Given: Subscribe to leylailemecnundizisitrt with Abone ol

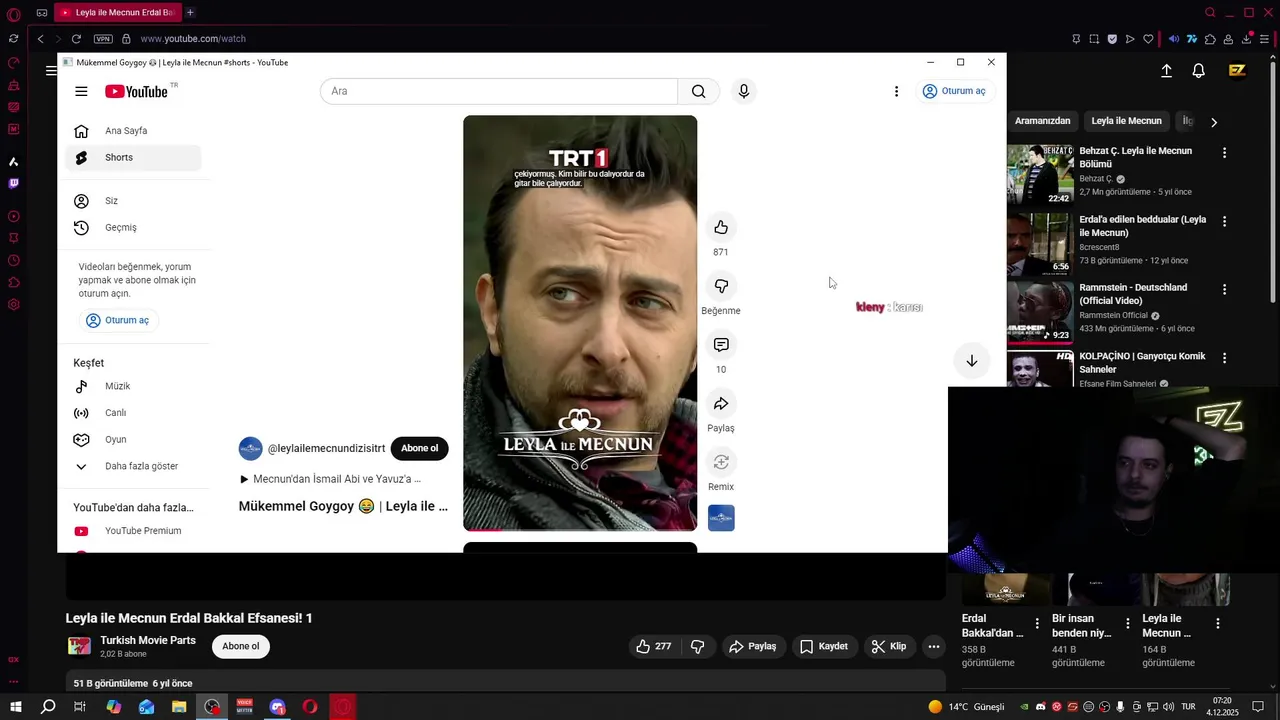Looking at the screenshot, I should [419, 448].
